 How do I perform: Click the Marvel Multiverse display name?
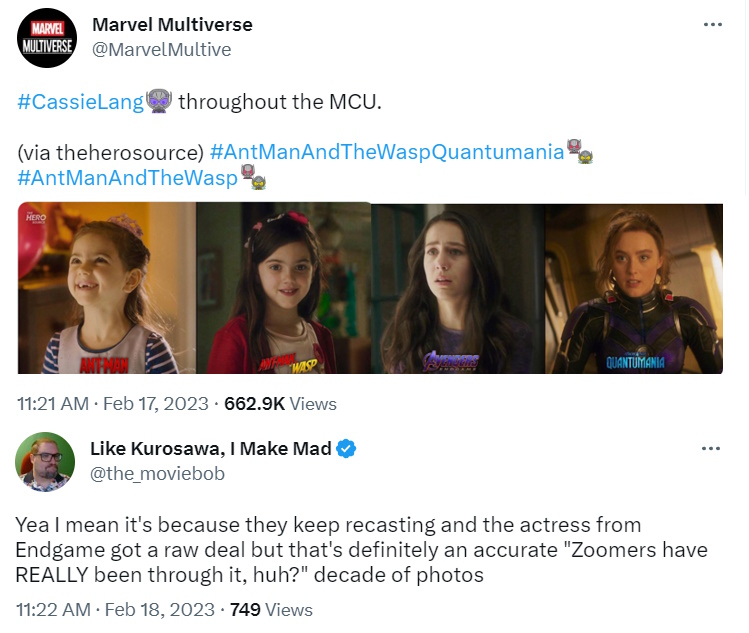tap(171, 24)
